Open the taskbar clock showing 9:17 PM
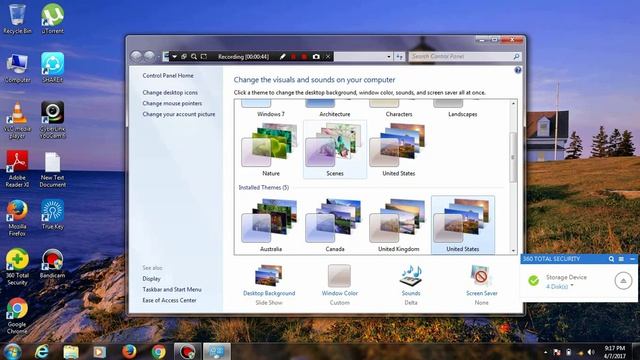 [615, 352]
